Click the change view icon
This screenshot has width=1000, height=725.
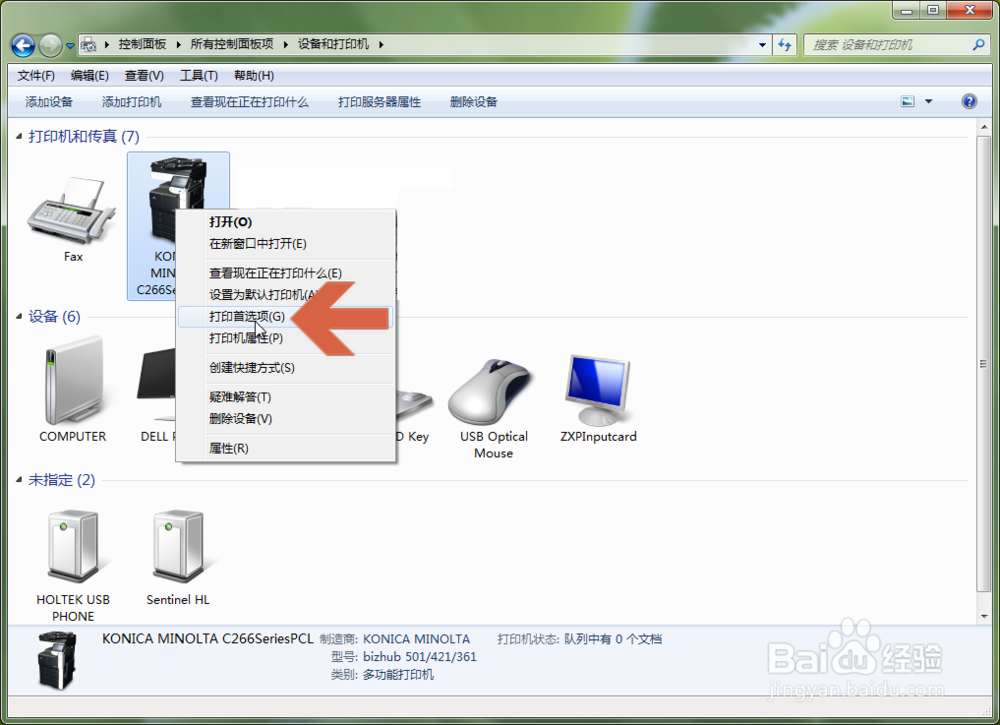click(x=908, y=101)
